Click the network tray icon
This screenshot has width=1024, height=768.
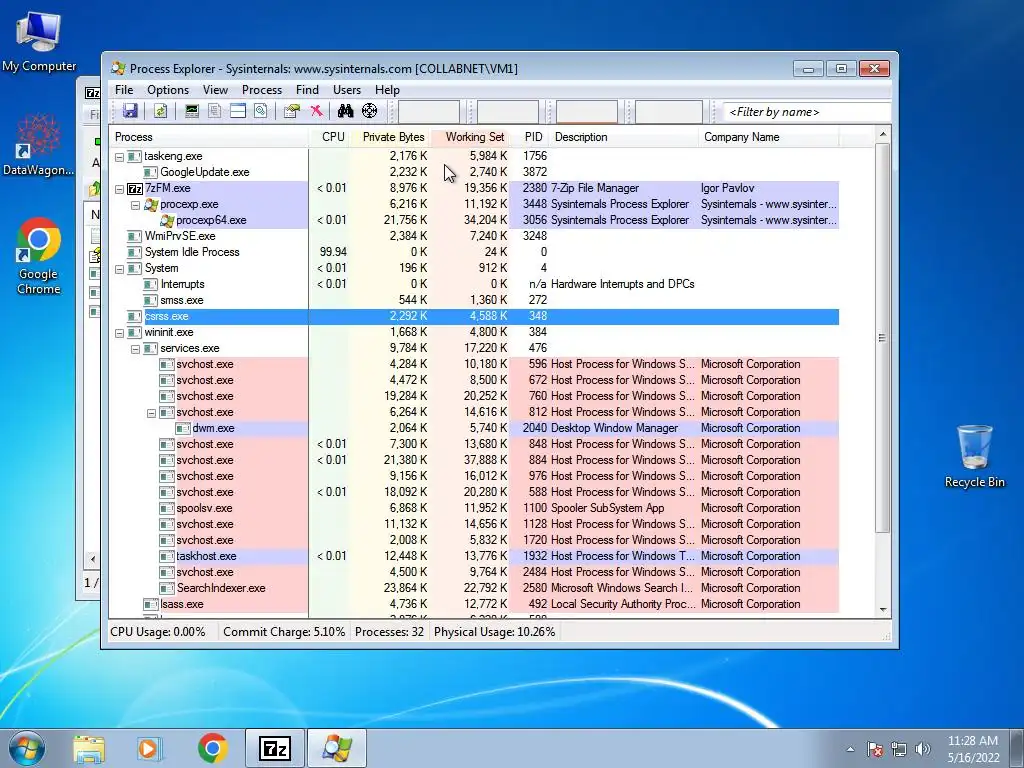(899, 749)
